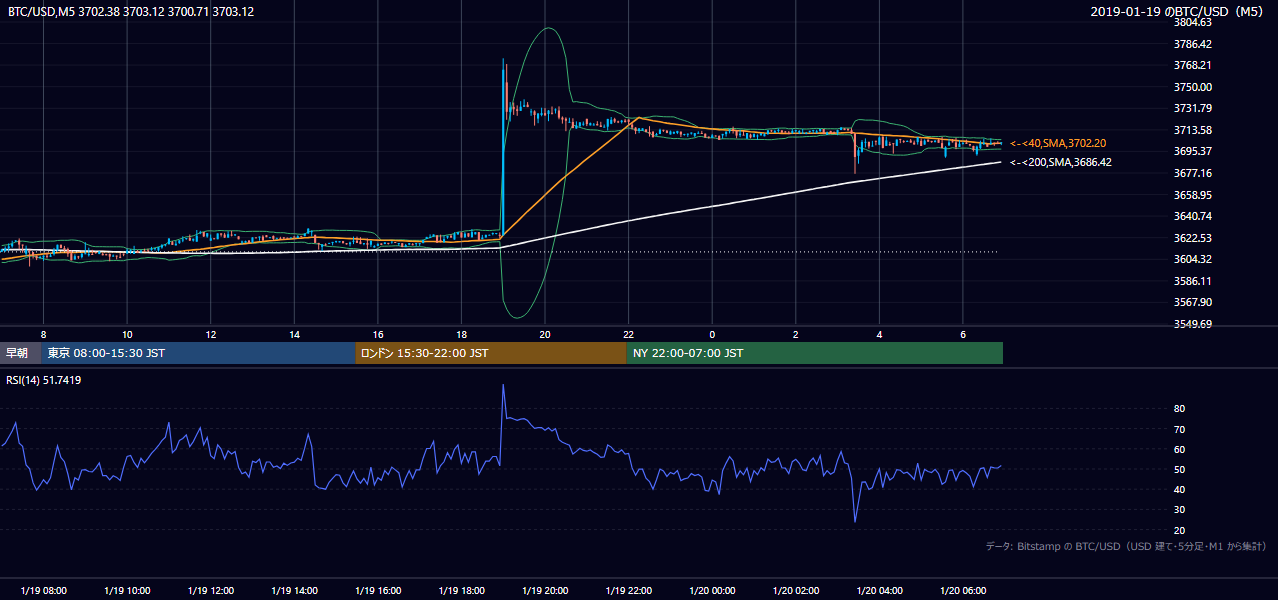Screen dimensions: 1278x600
Task: Click the 1/20 06:00 time label
Action: click(x=962, y=590)
